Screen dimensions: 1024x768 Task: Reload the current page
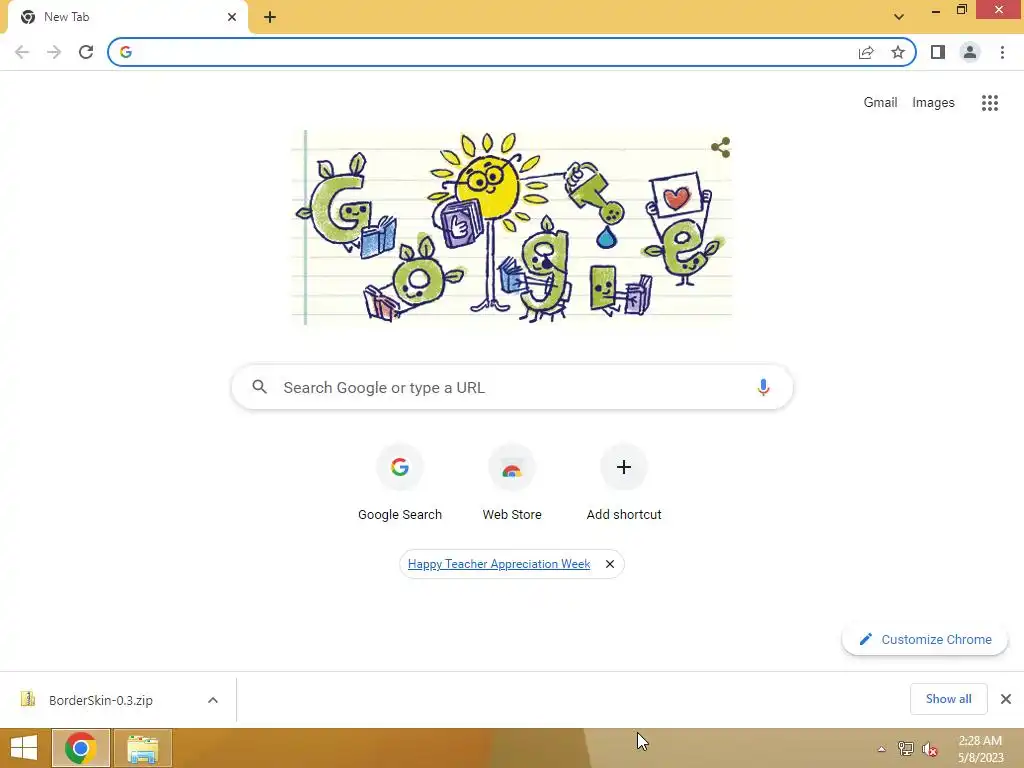pos(86,52)
